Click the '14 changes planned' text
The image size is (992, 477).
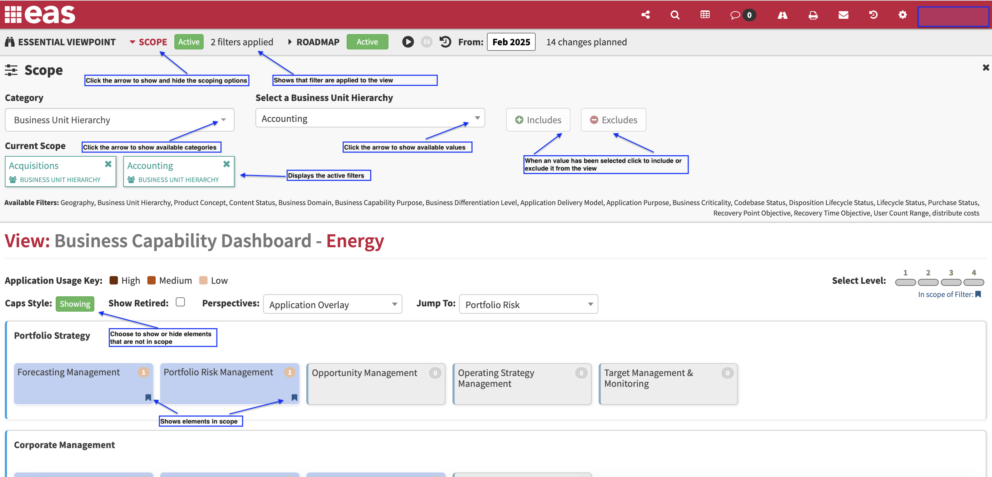[586, 42]
